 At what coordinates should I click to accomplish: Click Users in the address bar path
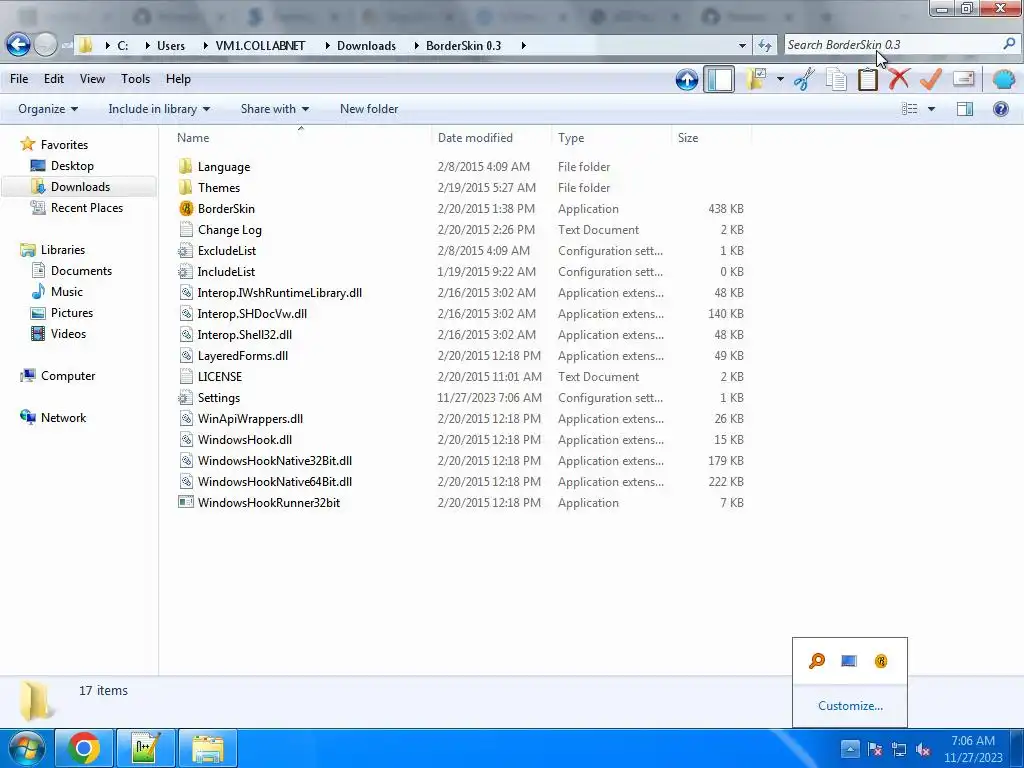(171, 46)
